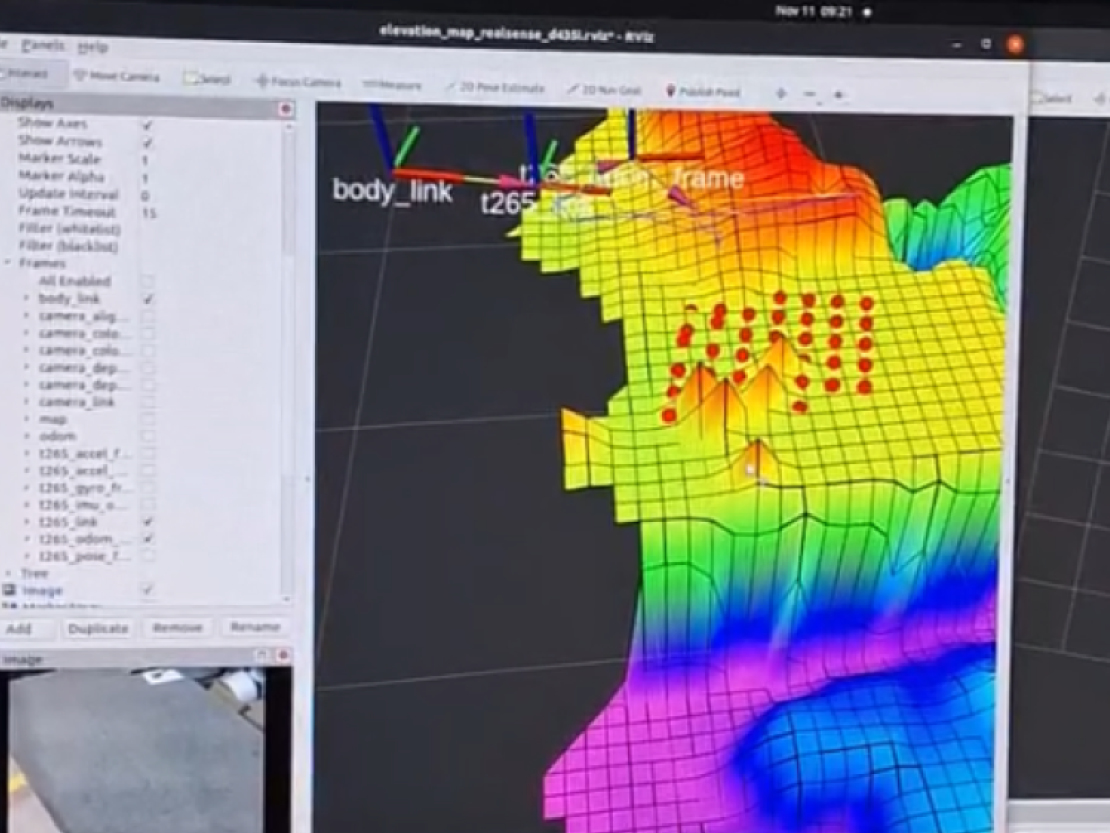
Task: Expand the Tree node
Action: click(8, 573)
